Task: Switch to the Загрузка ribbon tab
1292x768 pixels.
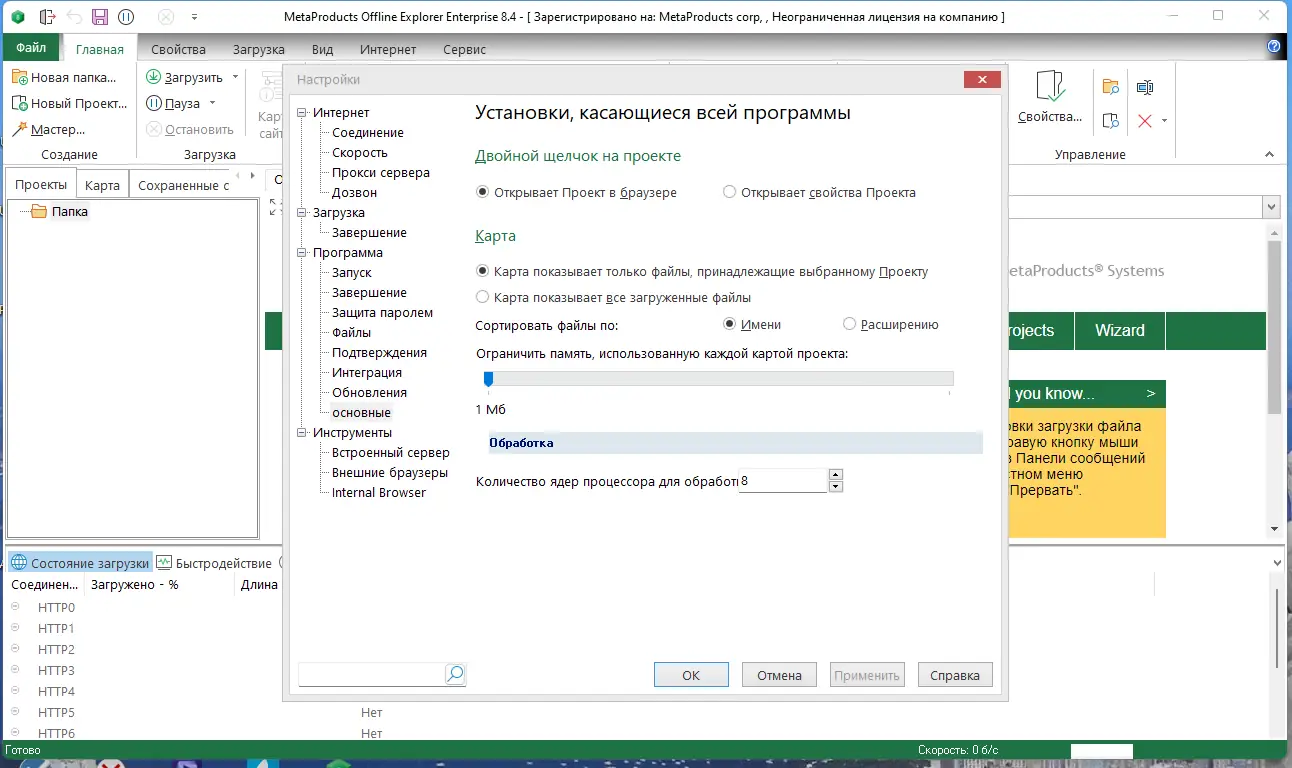Action: 258,49
